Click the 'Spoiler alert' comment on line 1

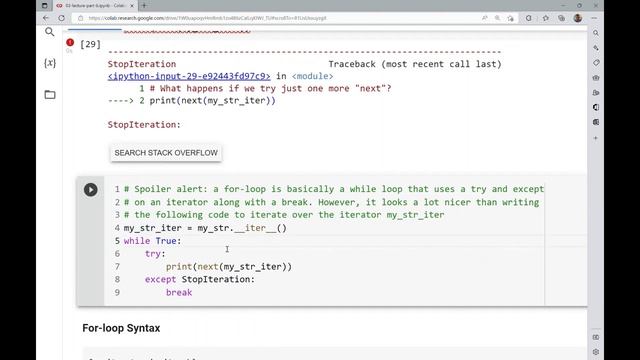pos(334,189)
